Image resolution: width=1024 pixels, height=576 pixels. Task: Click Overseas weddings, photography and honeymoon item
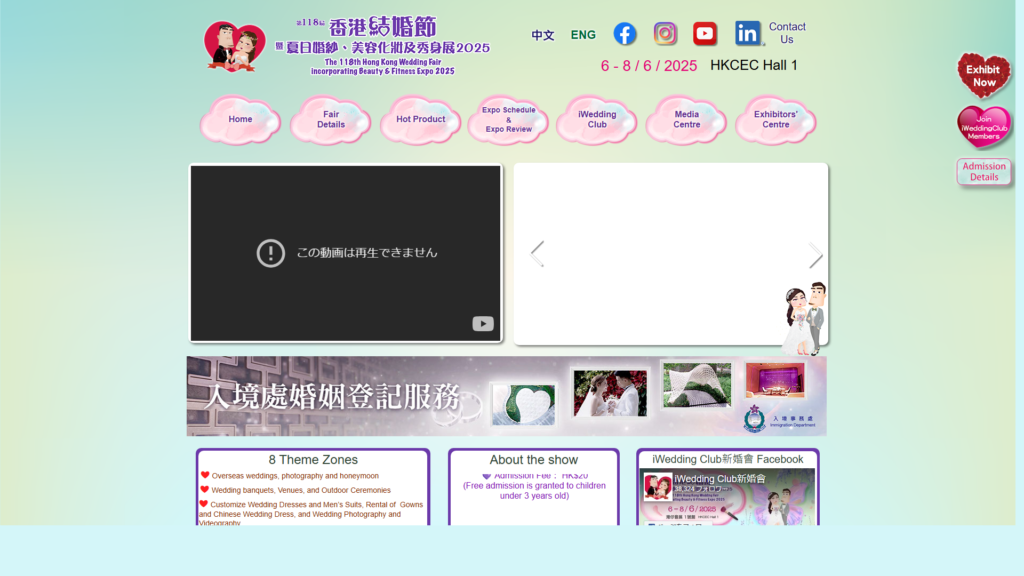[295, 476]
